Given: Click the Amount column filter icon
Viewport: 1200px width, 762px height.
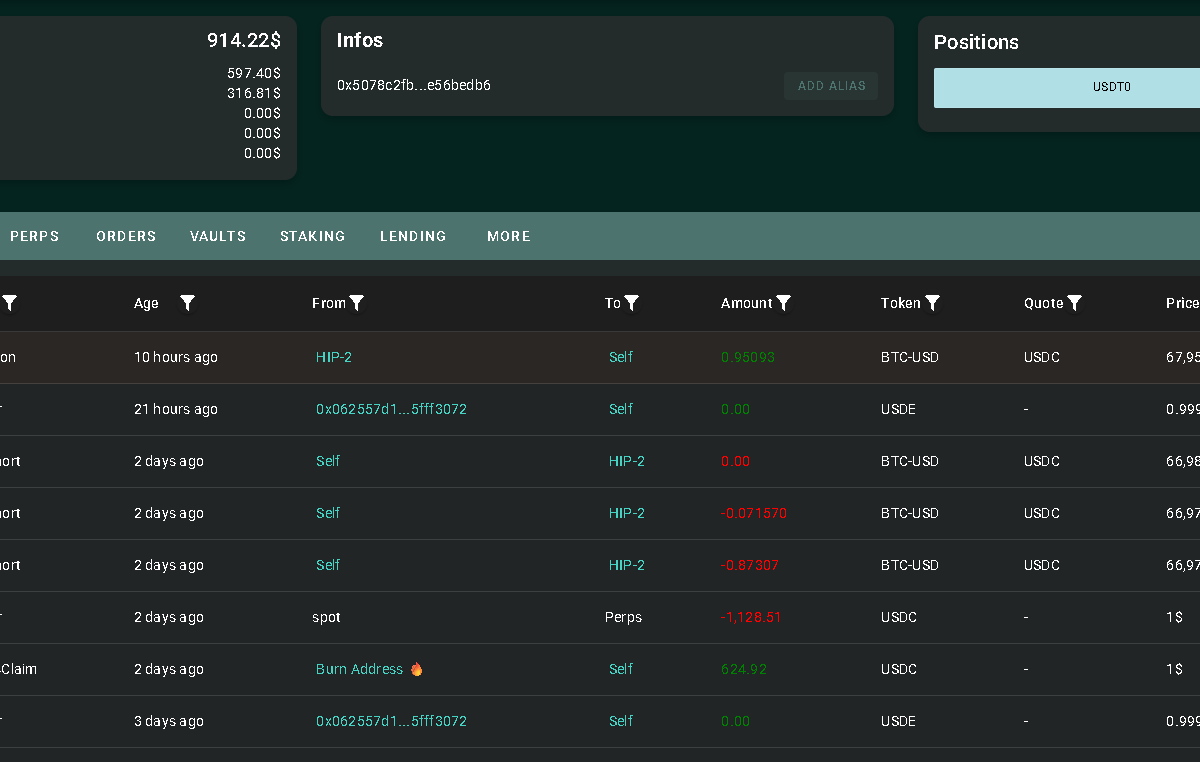Looking at the screenshot, I should 784,303.
